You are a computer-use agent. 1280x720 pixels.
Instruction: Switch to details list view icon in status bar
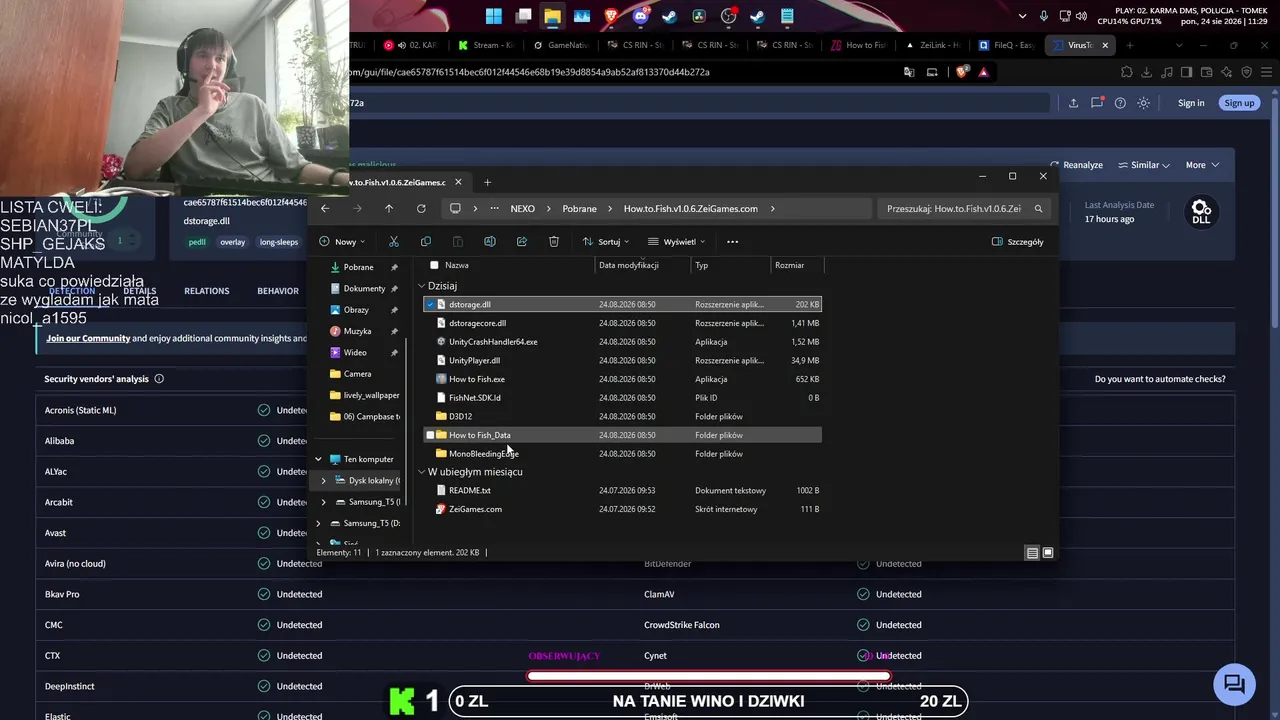(1032, 553)
